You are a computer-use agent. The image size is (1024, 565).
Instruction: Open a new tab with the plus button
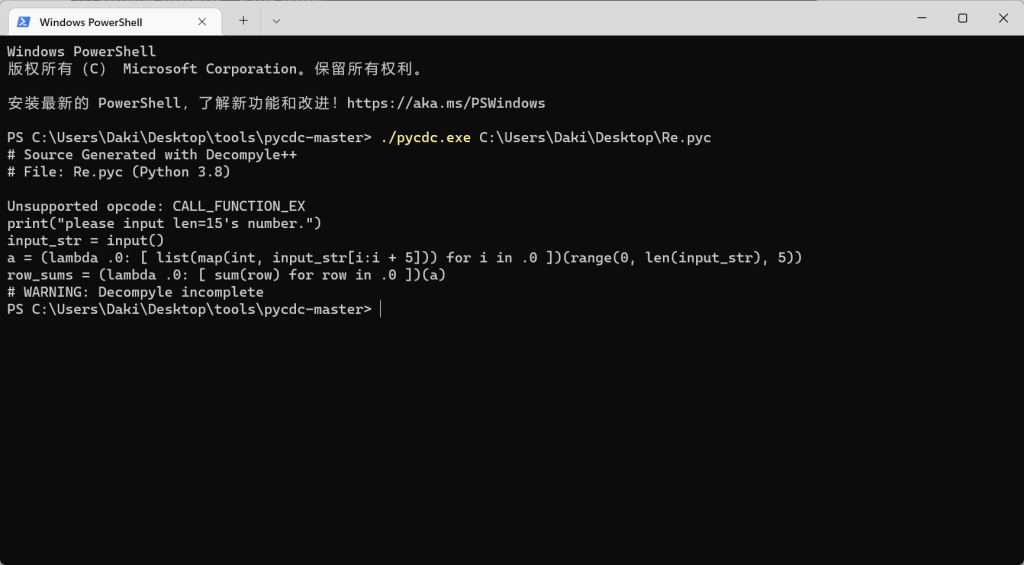click(x=243, y=20)
